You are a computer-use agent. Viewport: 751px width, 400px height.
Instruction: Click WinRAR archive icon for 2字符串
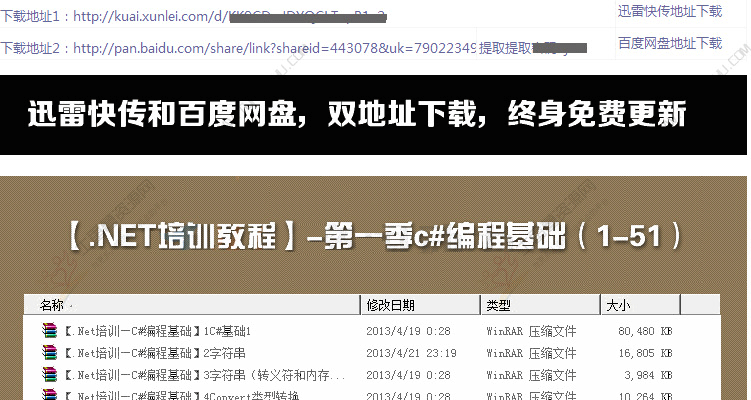tap(49, 353)
